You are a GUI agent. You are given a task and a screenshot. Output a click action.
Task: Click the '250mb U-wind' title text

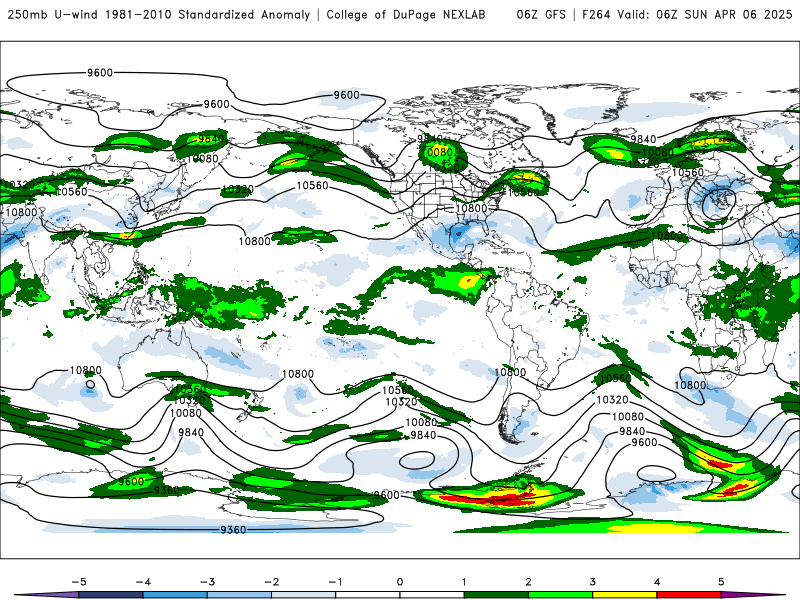(x=53, y=14)
